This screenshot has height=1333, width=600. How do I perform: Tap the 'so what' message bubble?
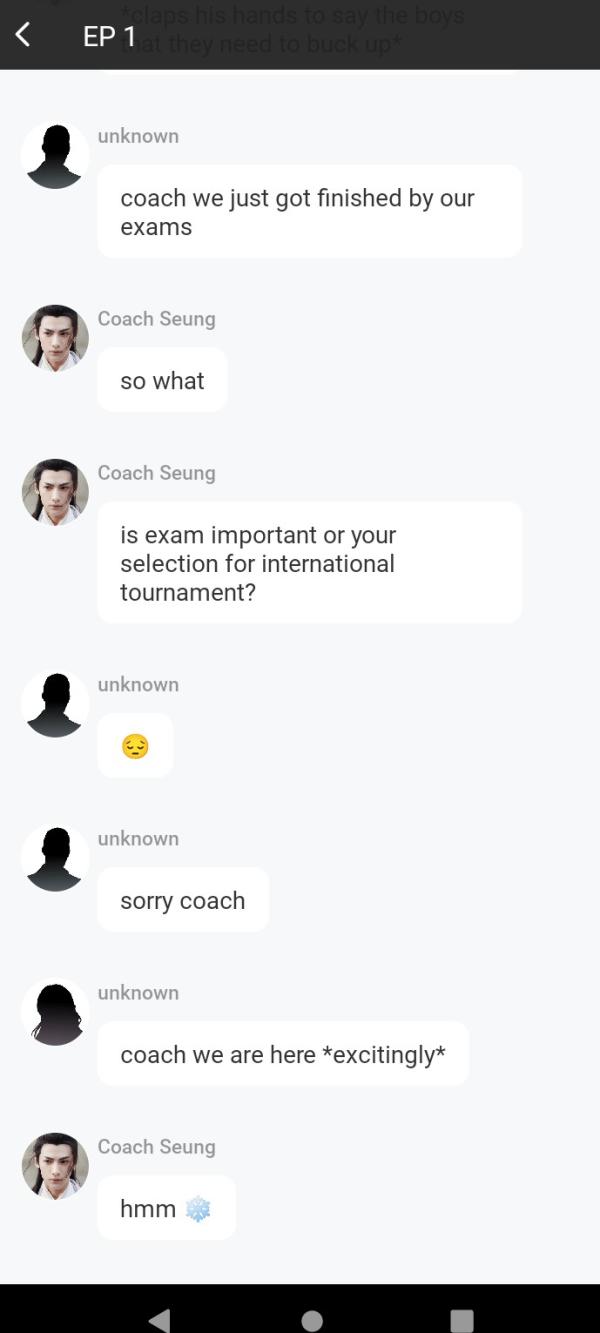[x=162, y=380]
